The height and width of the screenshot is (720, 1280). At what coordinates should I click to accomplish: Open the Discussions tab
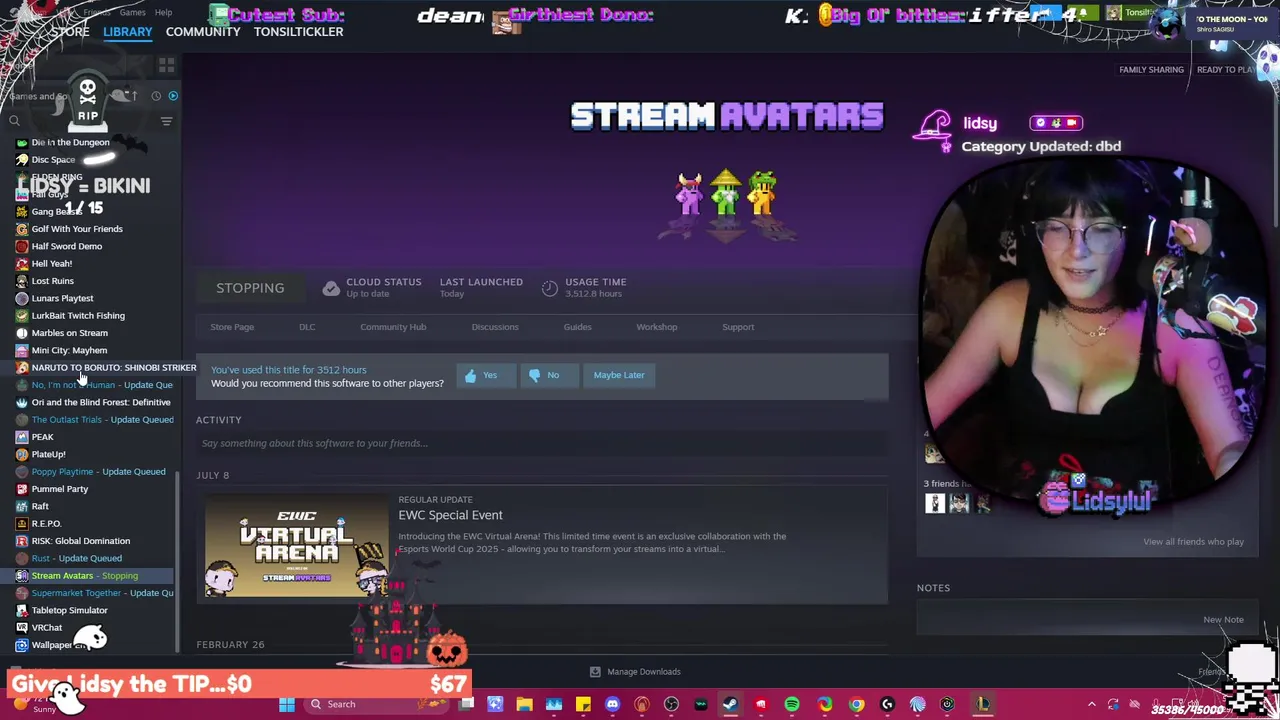click(x=495, y=327)
